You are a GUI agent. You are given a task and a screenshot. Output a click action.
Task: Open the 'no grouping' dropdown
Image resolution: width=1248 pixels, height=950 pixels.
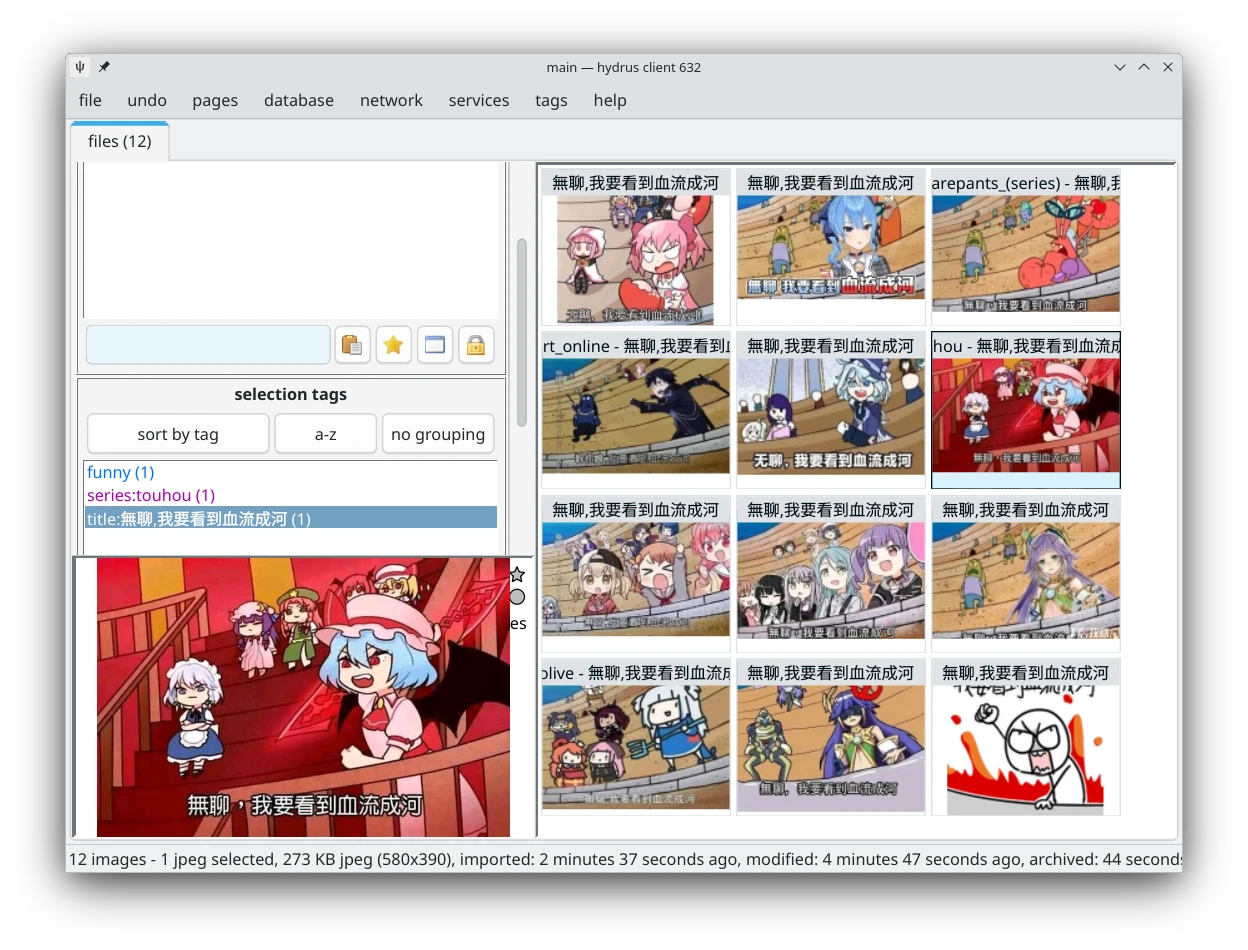[x=437, y=433]
